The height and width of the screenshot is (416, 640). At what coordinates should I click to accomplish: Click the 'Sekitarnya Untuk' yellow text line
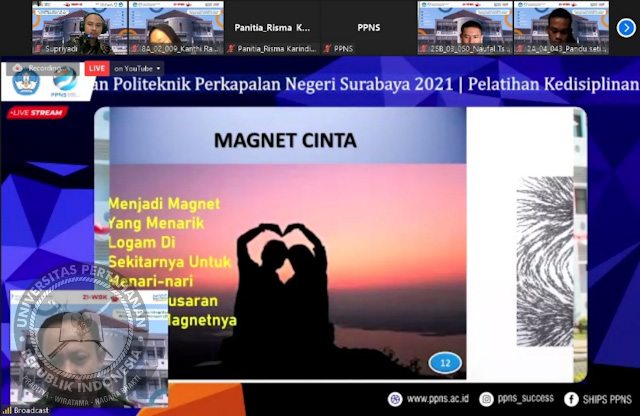coord(169,262)
